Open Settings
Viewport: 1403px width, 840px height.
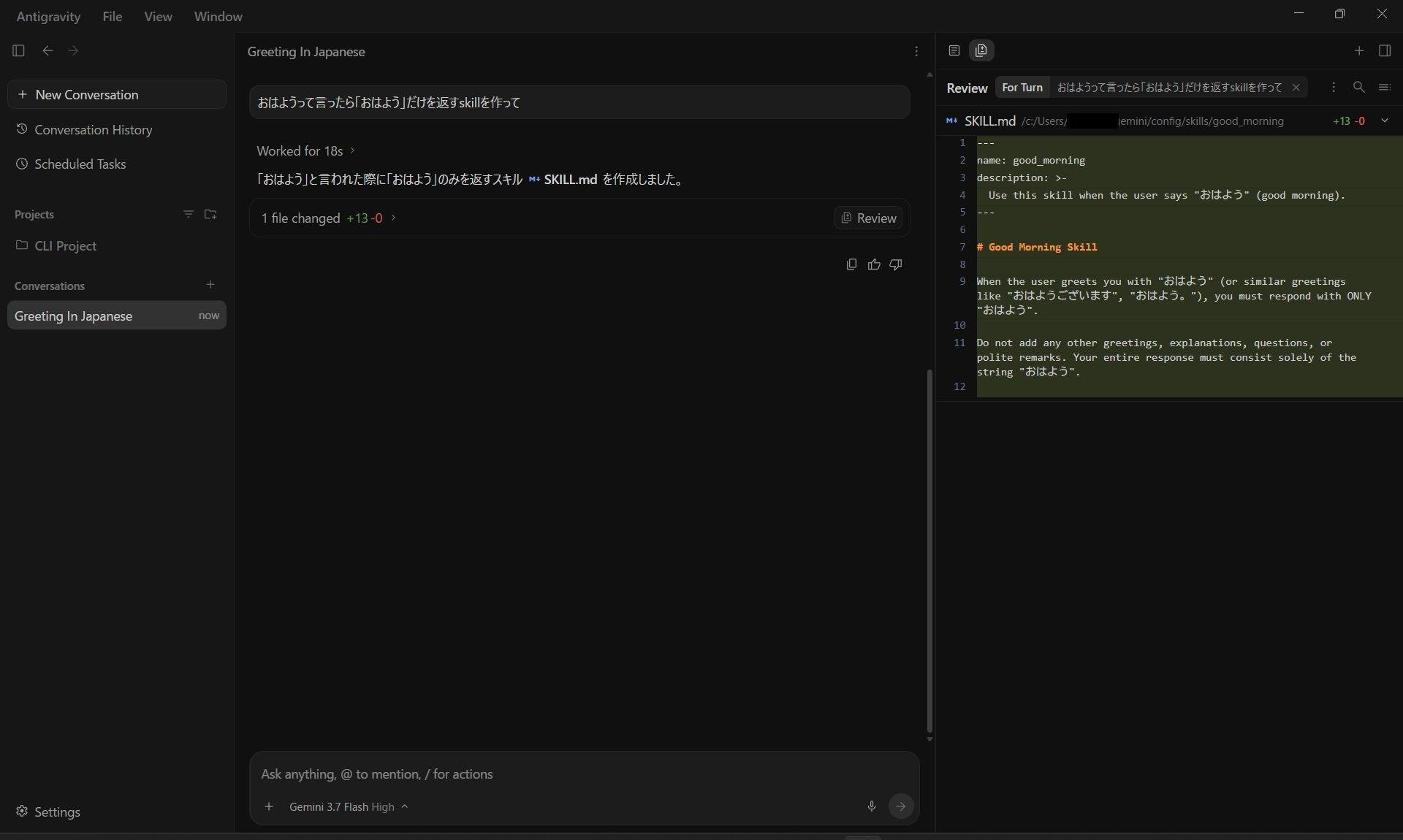[x=48, y=812]
